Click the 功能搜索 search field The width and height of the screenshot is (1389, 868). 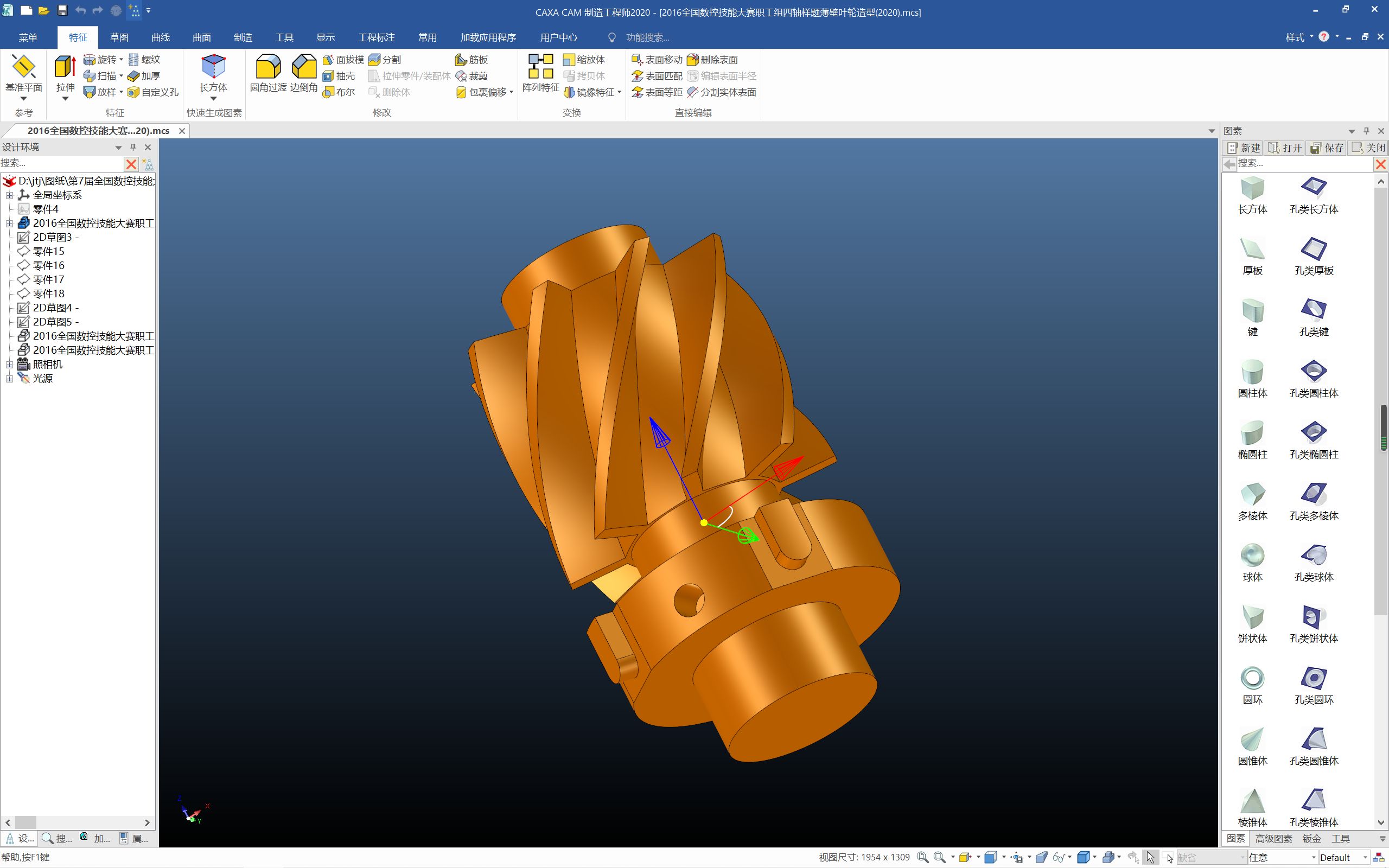pos(647,37)
